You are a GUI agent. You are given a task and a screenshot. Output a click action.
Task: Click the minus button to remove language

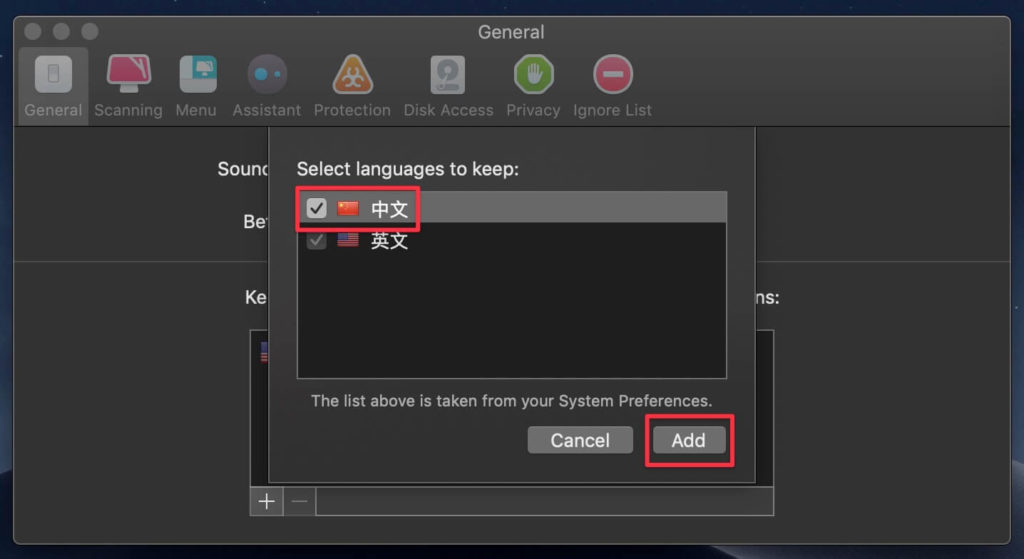point(300,501)
